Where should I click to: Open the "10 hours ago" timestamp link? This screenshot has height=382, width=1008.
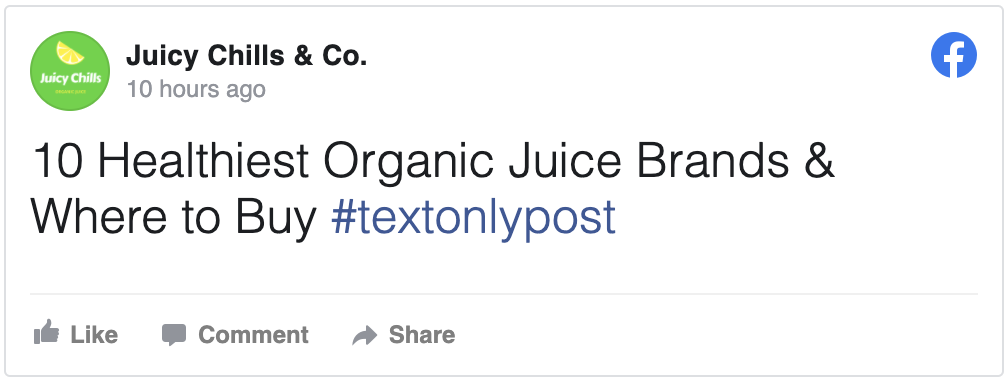click(x=196, y=89)
